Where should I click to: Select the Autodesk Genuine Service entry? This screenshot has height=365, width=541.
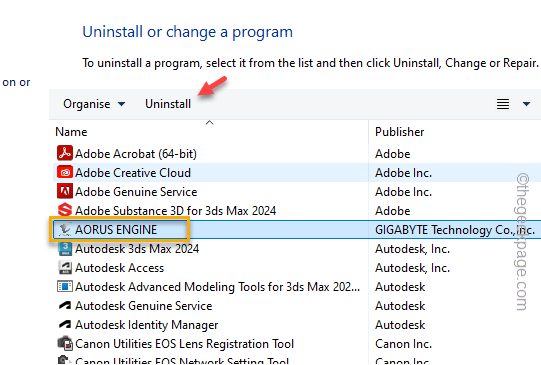(144, 306)
